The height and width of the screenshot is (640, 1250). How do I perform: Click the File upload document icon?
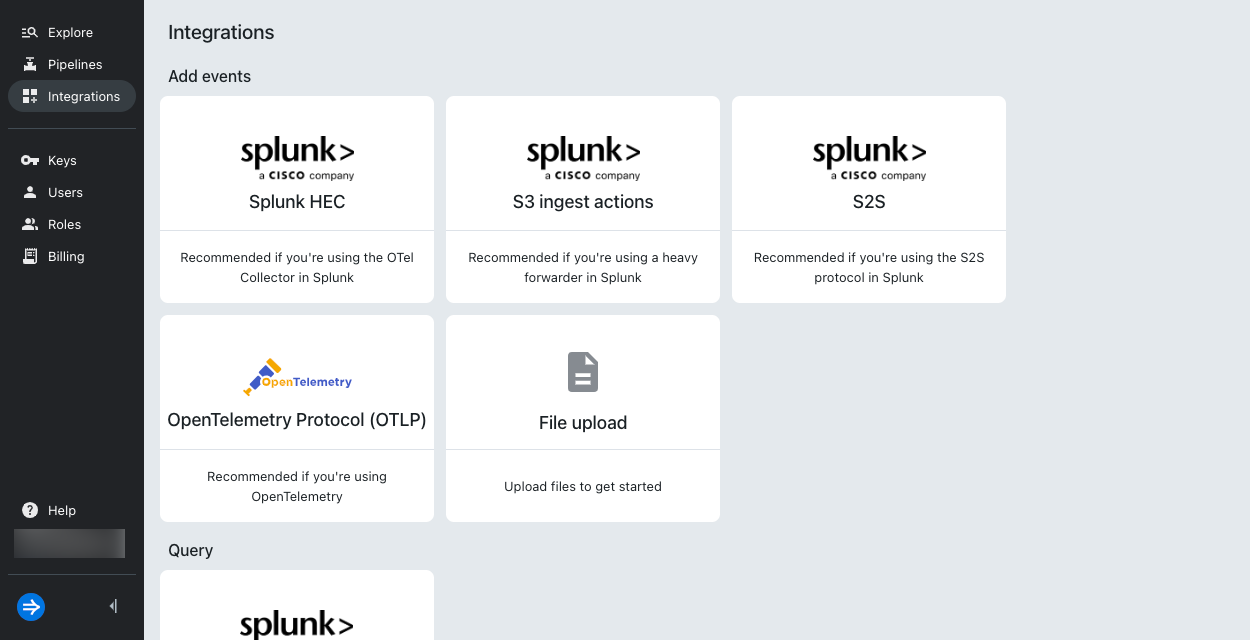(x=583, y=372)
